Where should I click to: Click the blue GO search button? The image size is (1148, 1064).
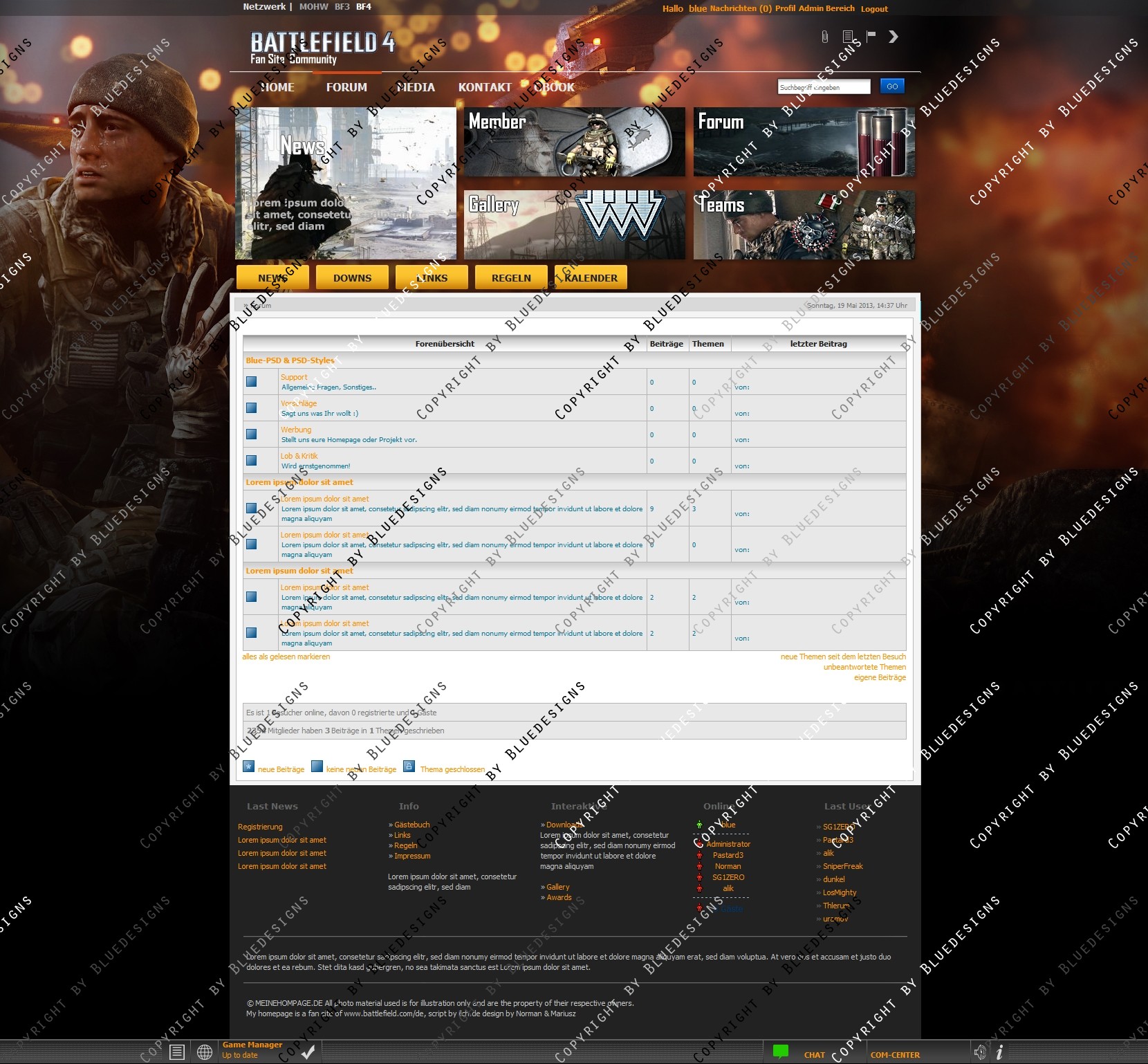point(892,86)
